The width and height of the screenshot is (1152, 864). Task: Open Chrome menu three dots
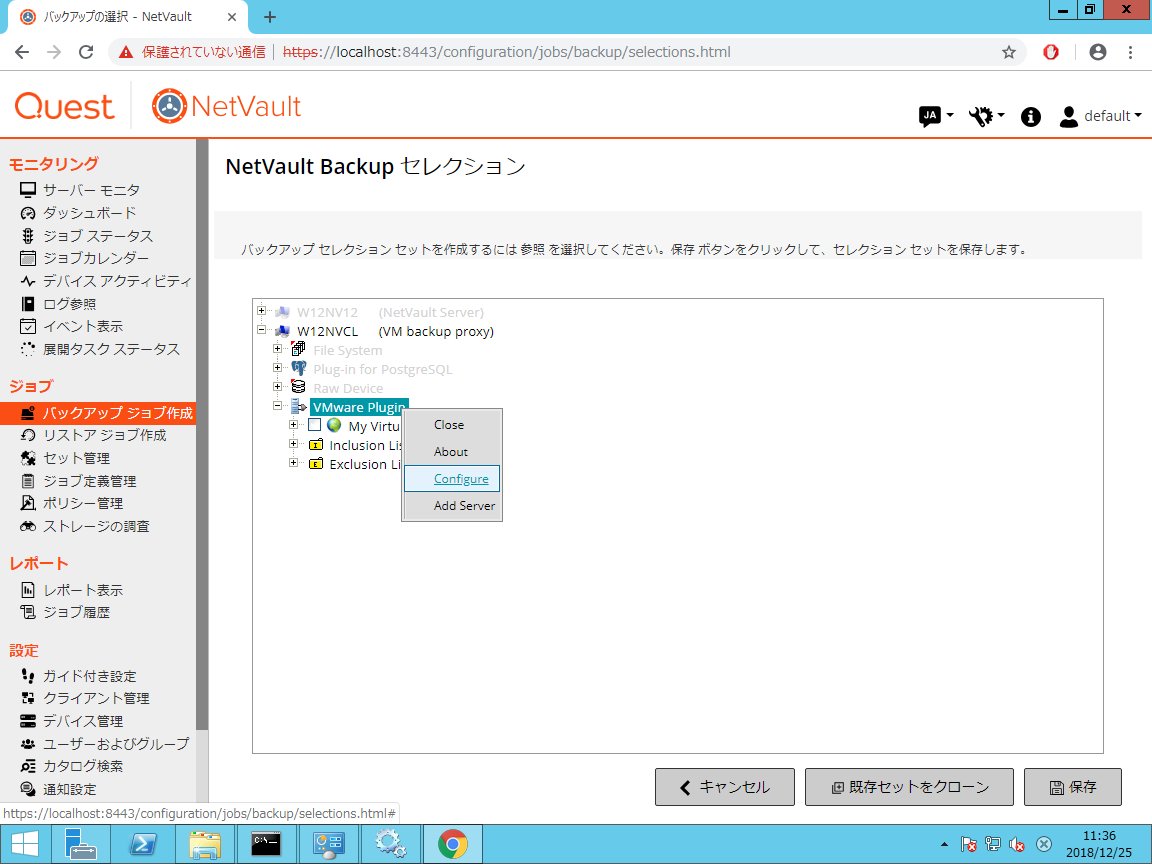1130,52
